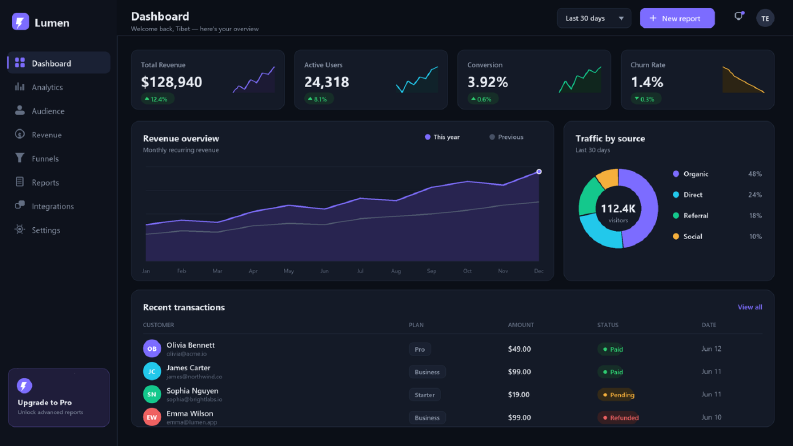
Task: Open the Settings menu item
Action: tap(59, 229)
